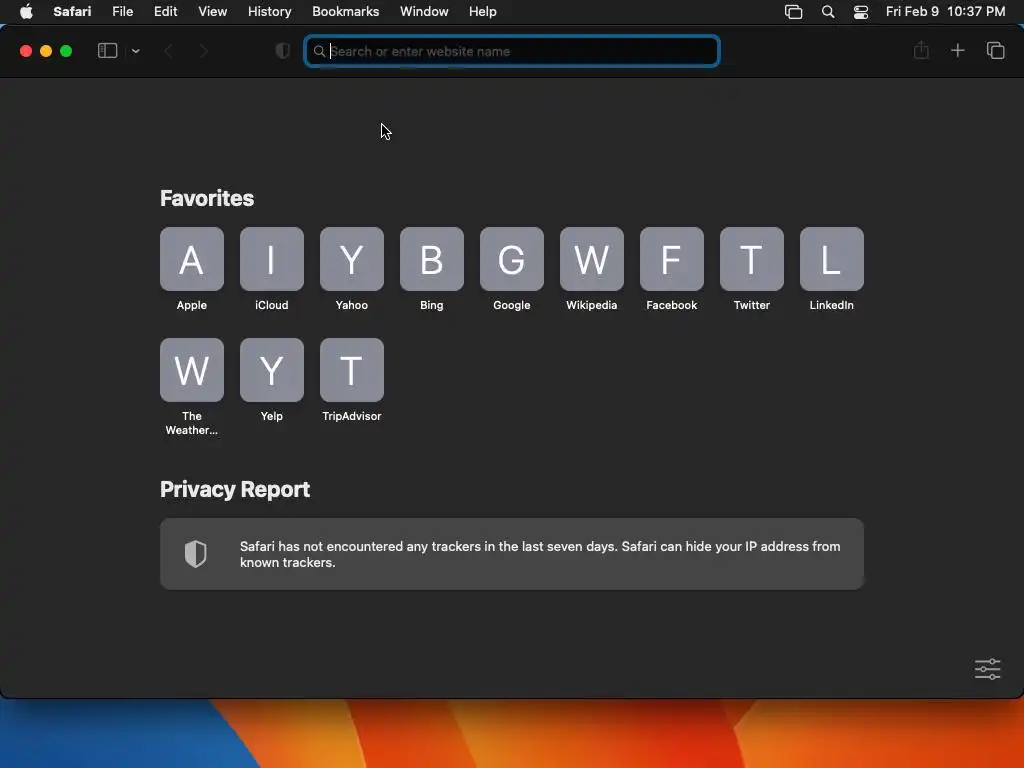
Task: Open the View menu
Action: (213, 12)
